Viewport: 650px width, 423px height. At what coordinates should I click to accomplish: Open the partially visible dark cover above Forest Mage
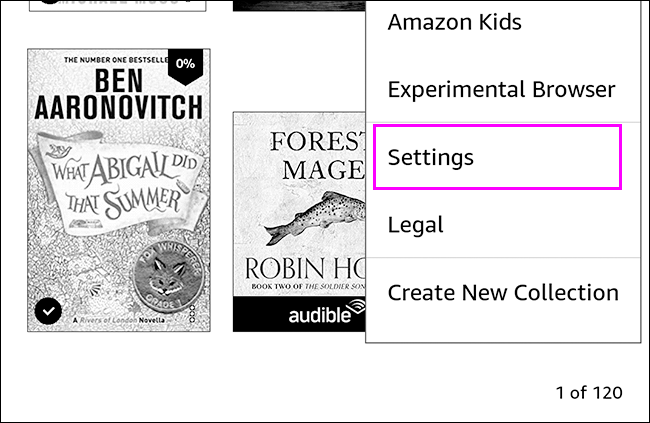(298, 5)
